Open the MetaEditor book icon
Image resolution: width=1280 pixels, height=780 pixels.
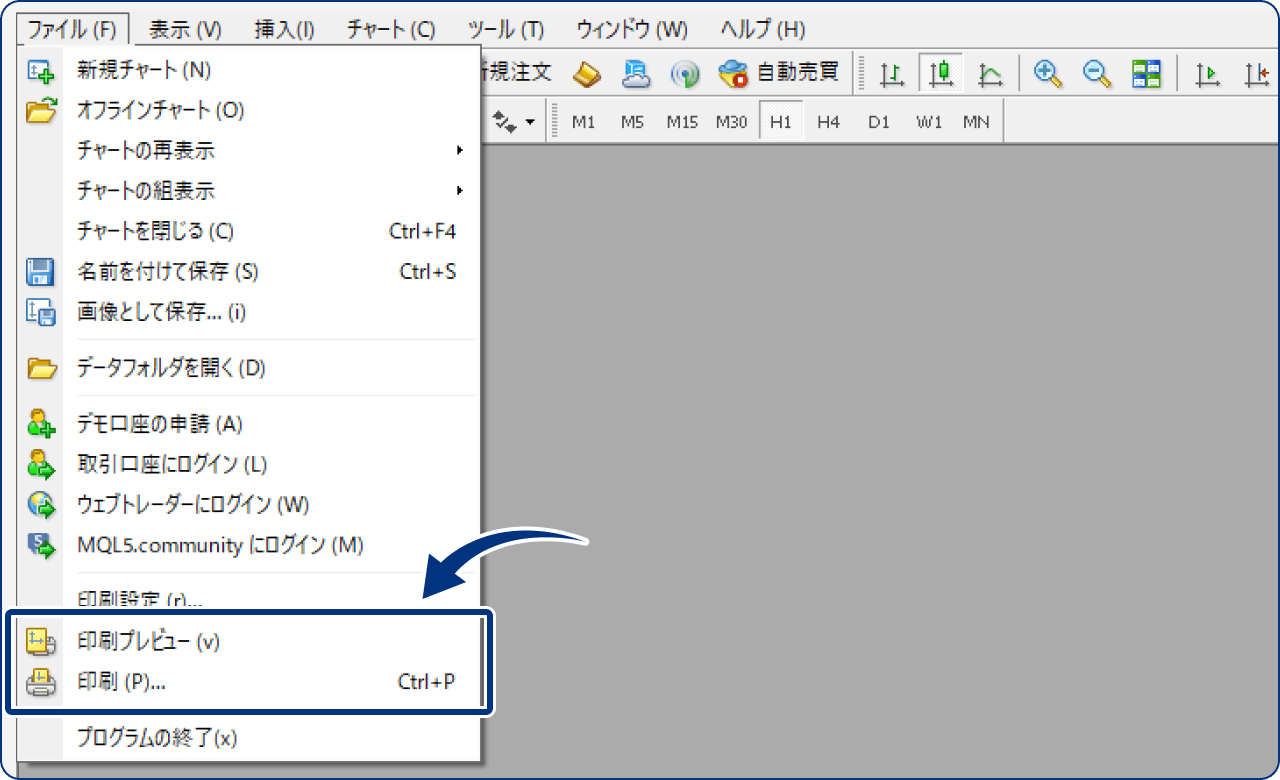click(x=587, y=73)
